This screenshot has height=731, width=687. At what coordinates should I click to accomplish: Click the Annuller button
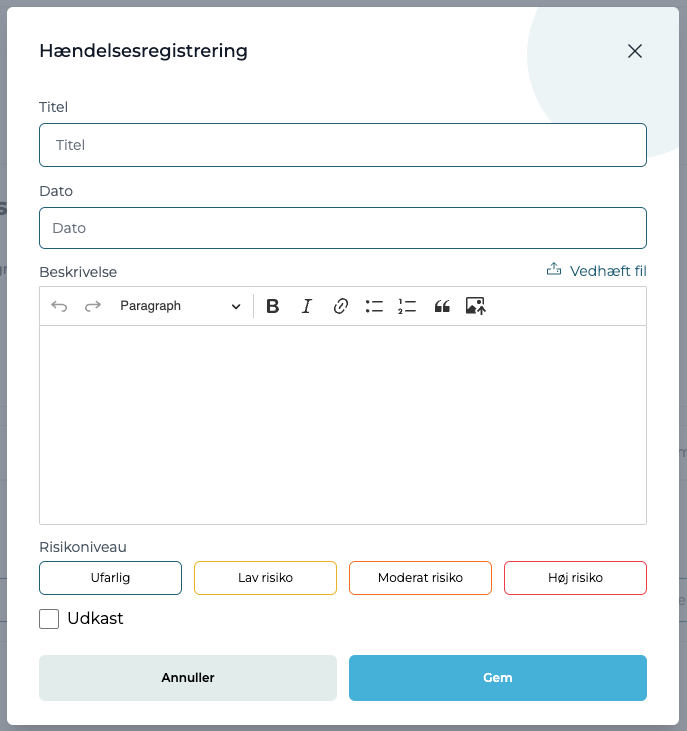(x=188, y=677)
